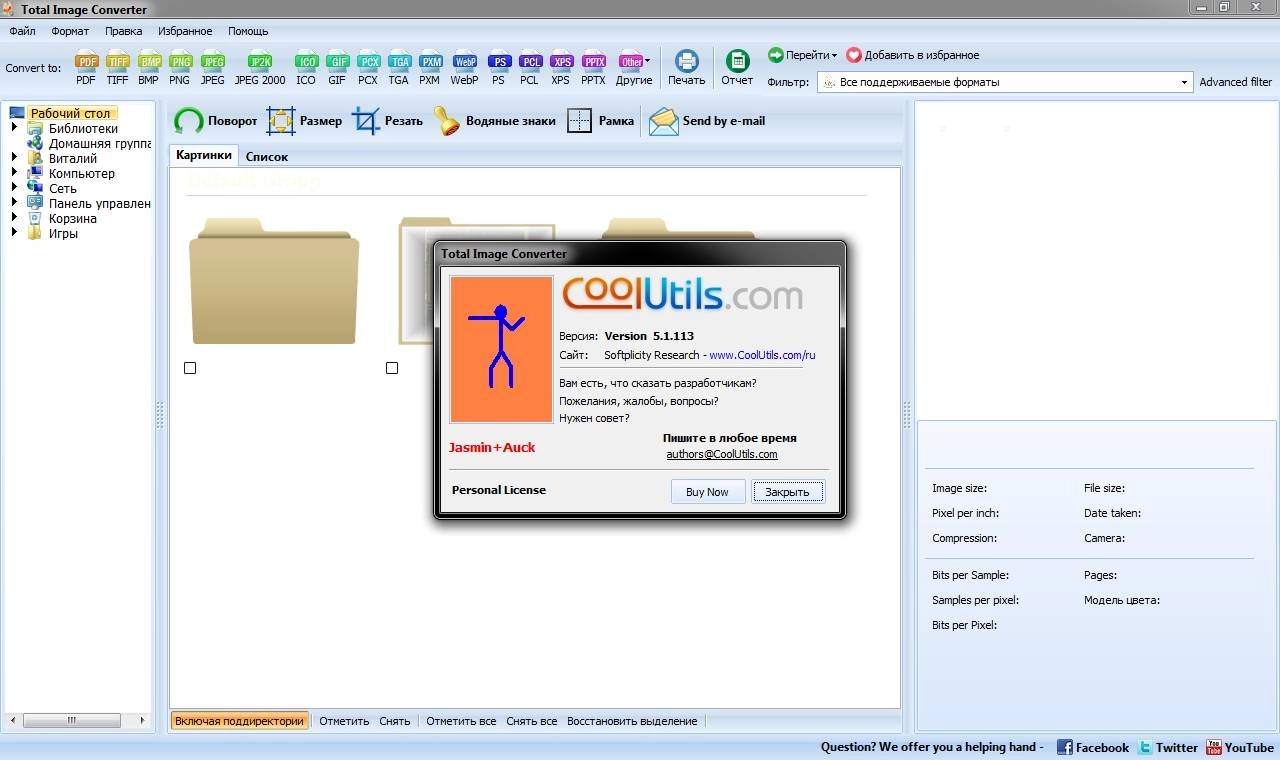This screenshot has height=760, width=1280.
Task: Select GIF conversion icon
Action: point(337,67)
